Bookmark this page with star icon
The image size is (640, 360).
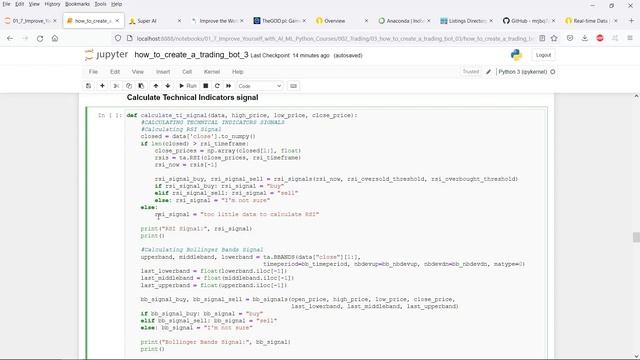[x=554, y=38]
